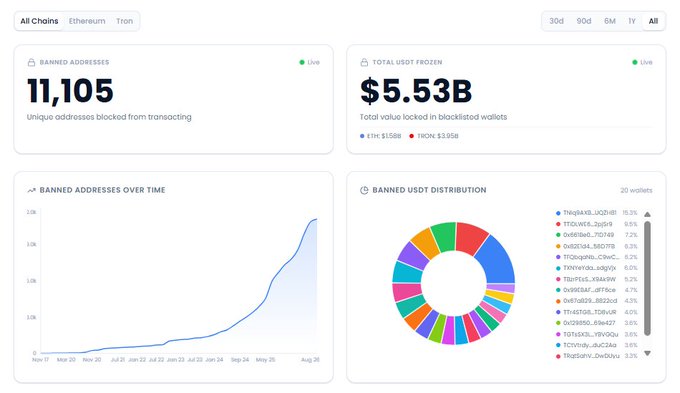Viewport: 680px width, 393px height.
Task: Click the blue ETH dot in frozen breakdown
Action: coord(362,136)
